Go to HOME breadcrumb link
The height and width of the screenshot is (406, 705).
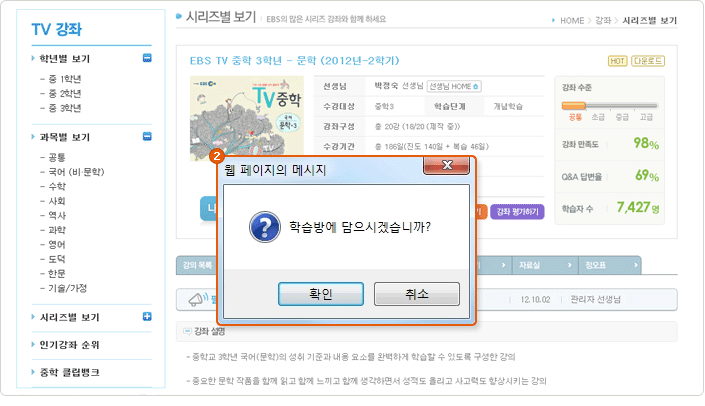pyautogui.click(x=572, y=21)
